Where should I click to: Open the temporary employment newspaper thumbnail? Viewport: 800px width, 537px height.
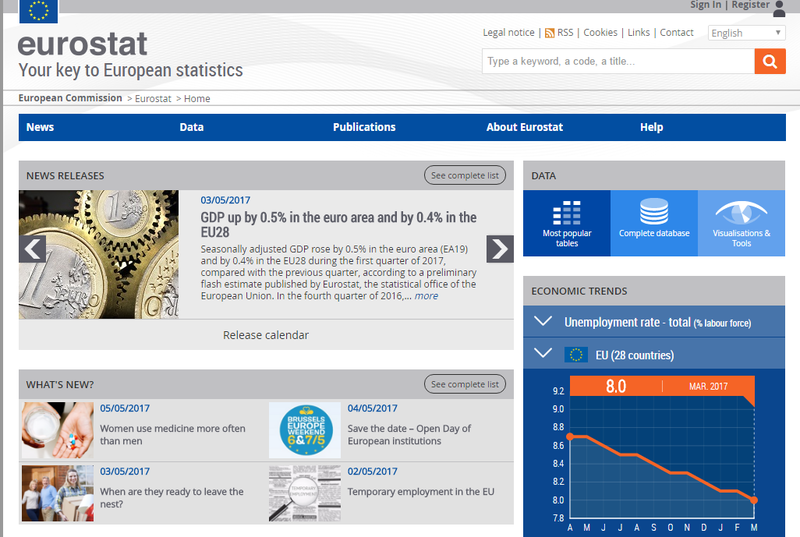(x=305, y=493)
